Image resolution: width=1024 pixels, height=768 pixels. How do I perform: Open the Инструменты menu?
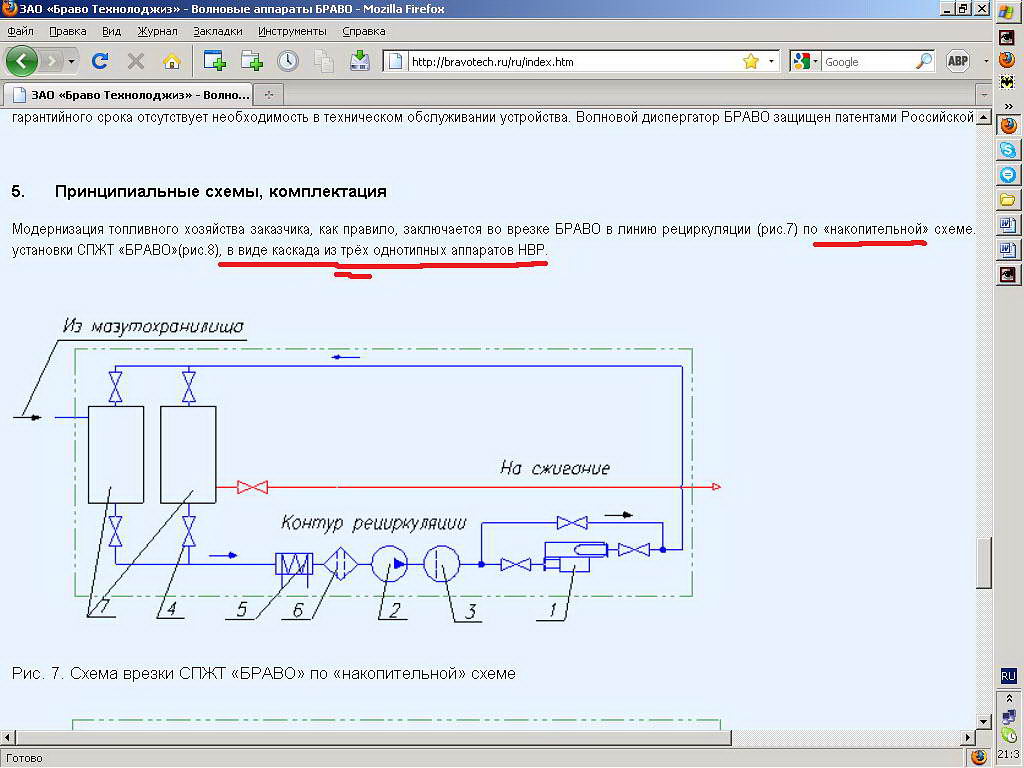(x=292, y=31)
